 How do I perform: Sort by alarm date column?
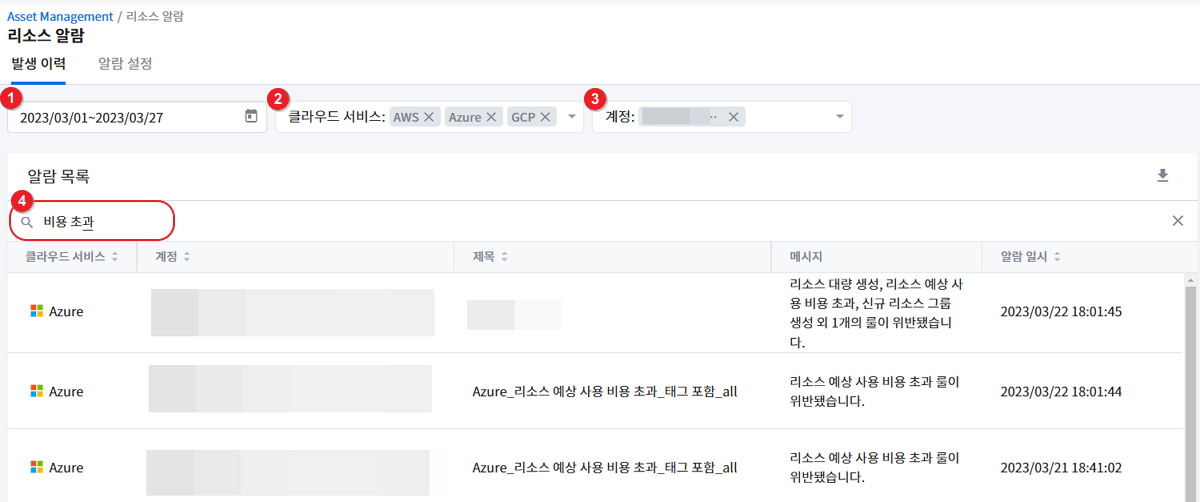pos(1055,257)
